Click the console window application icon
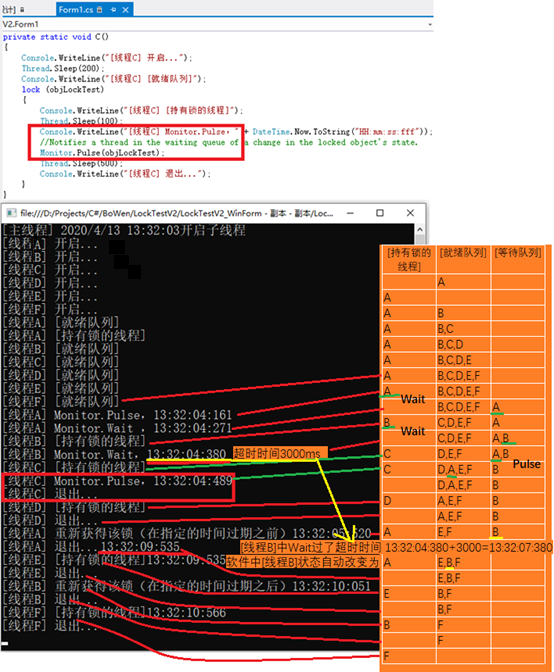 click(x=11, y=213)
